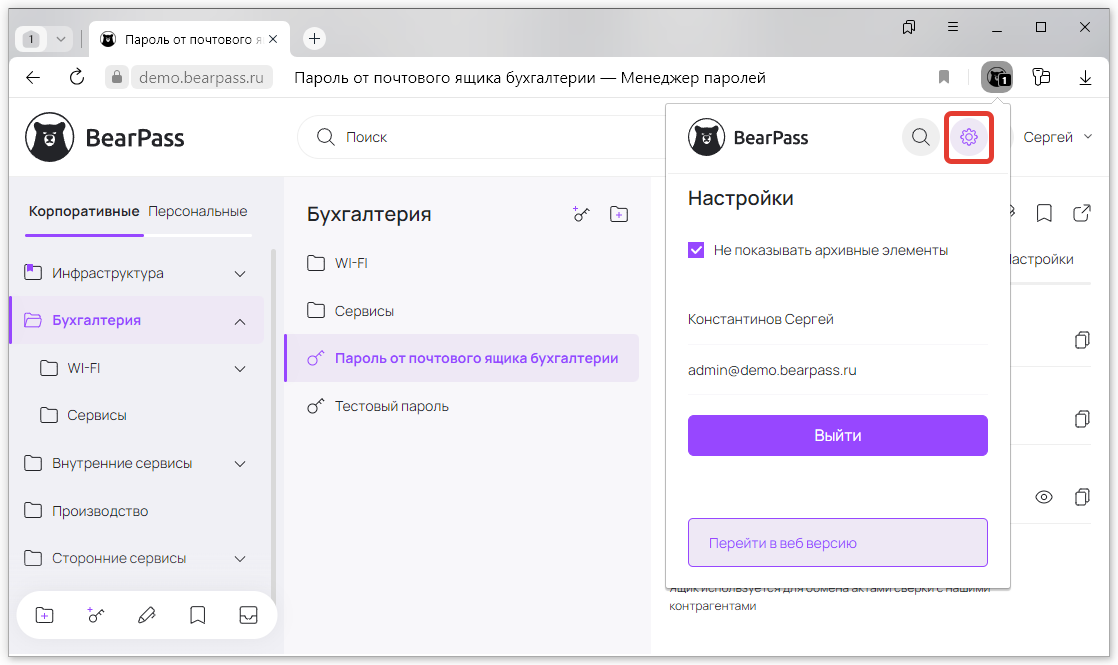Click the BearPass extension icon in browser toolbar
The height and width of the screenshot is (665, 1118).
tap(997, 77)
